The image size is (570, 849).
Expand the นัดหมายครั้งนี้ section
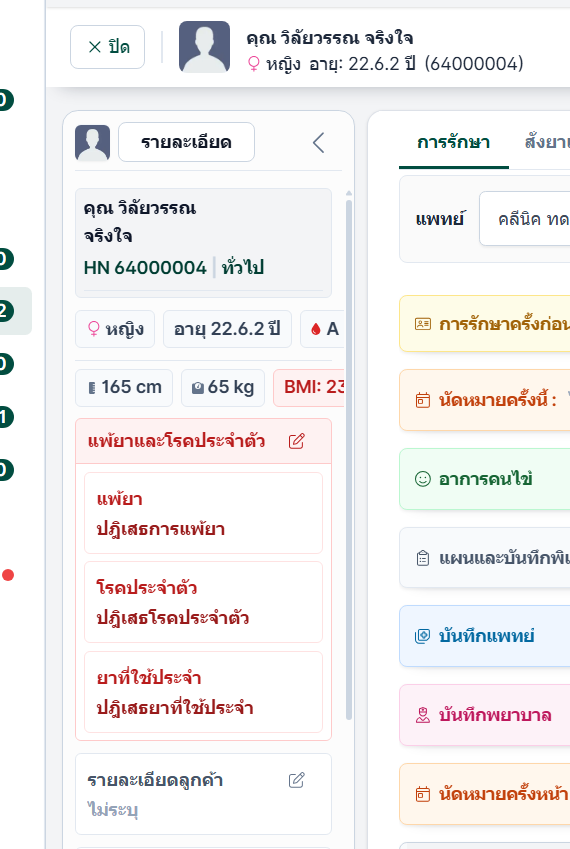pos(484,400)
